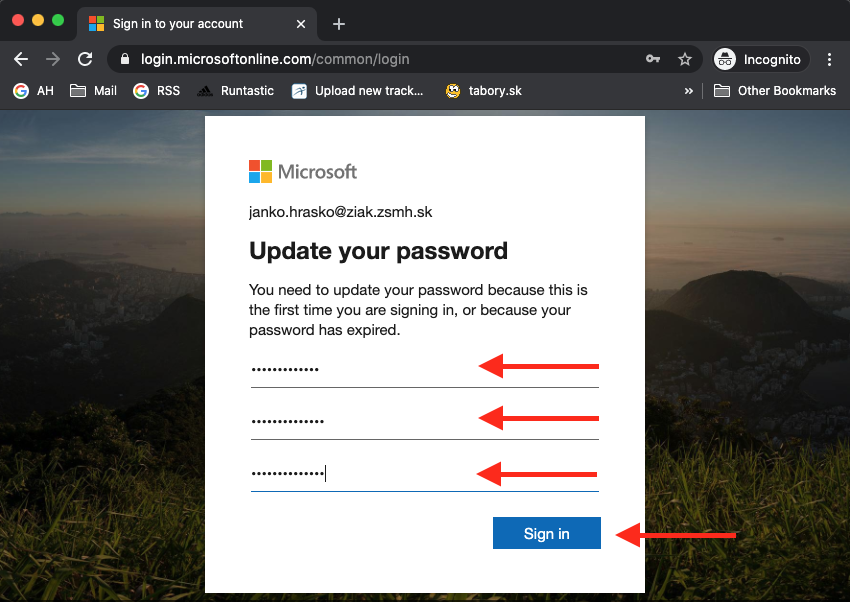Viewport: 850px width, 602px height.
Task: Expand hidden bookmarks with chevron
Action: click(x=688, y=91)
